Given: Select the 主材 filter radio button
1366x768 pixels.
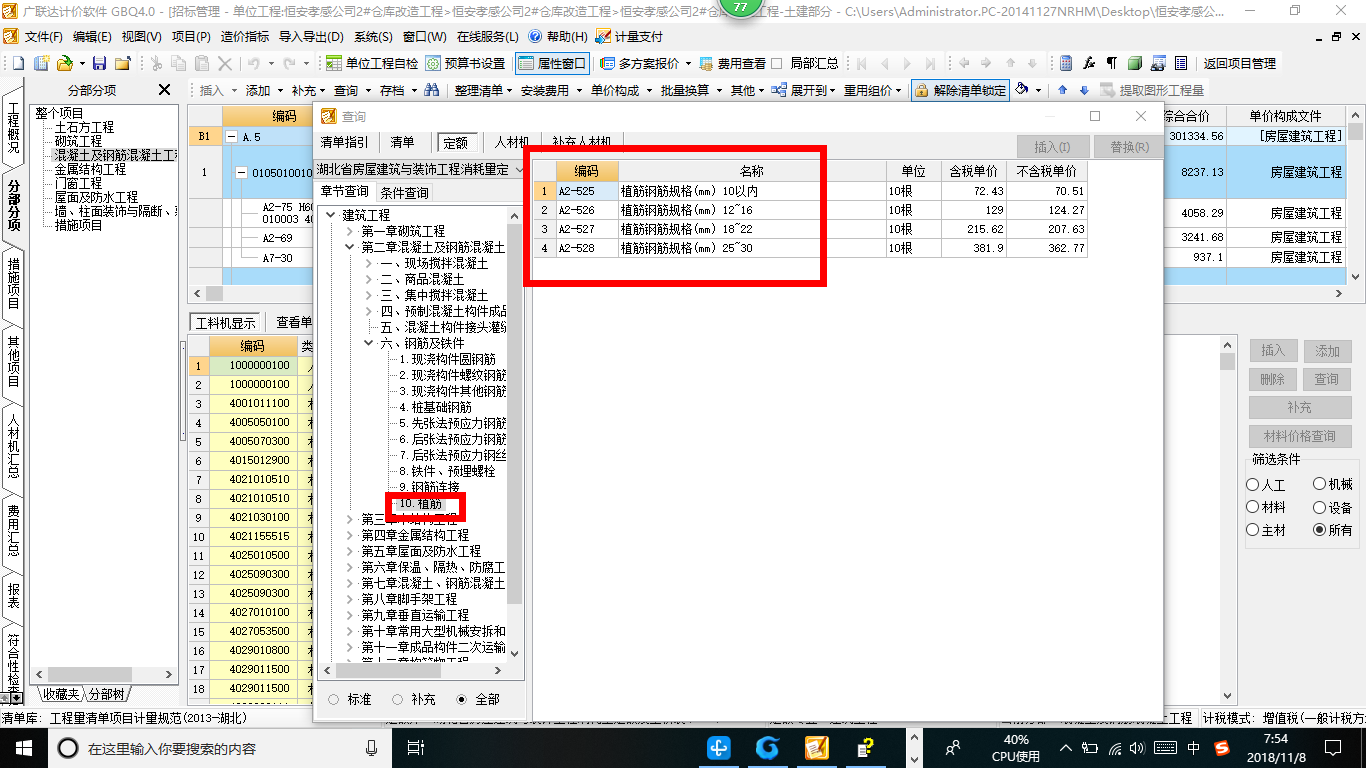Looking at the screenshot, I should (1253, 530).
